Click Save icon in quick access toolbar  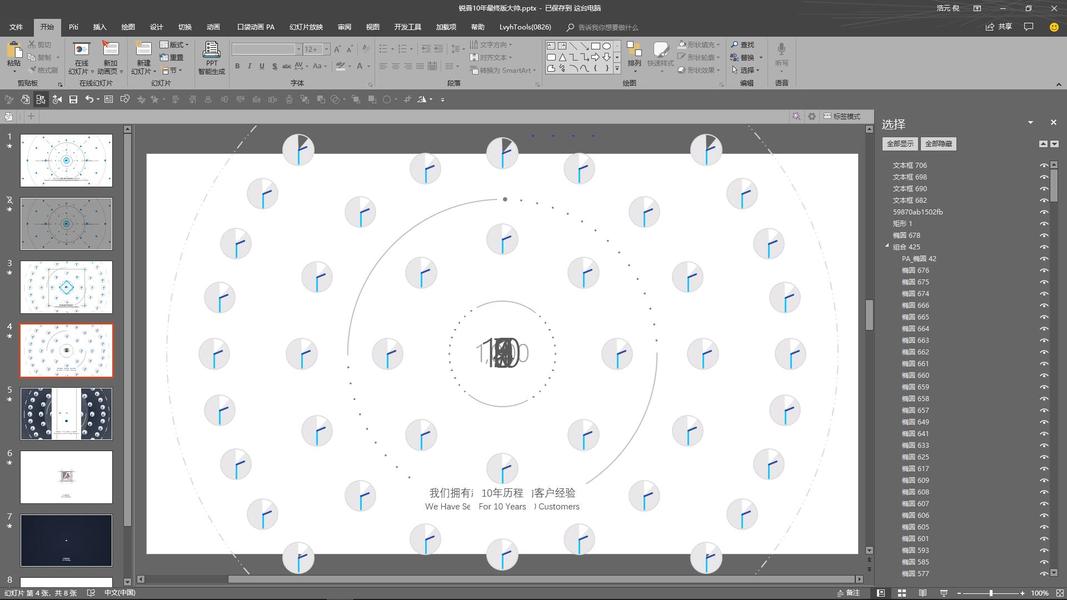73,99
